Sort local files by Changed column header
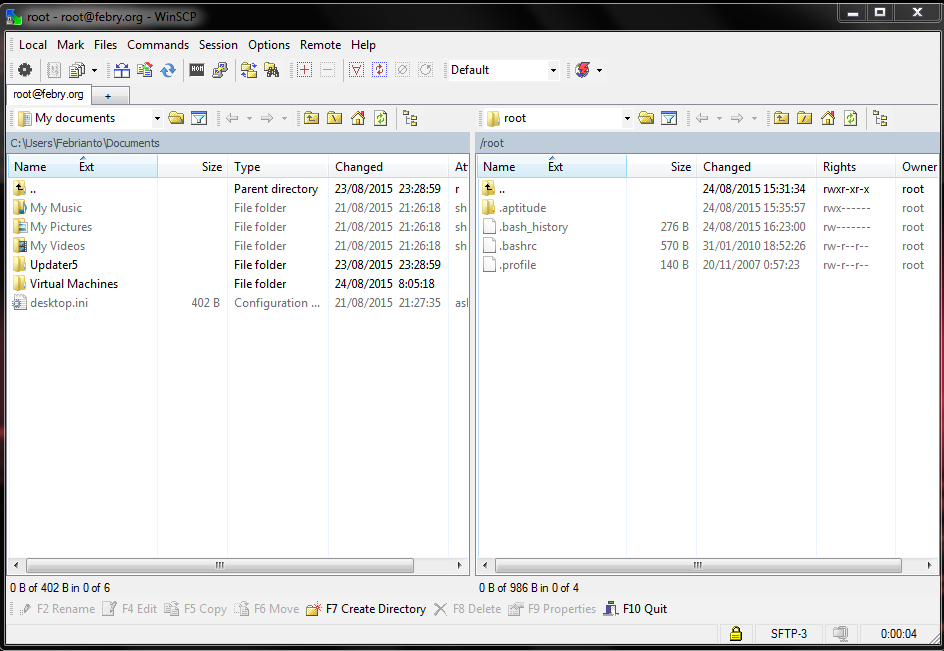The height and width of the screenshot is (651, 944). click(388, 167)
